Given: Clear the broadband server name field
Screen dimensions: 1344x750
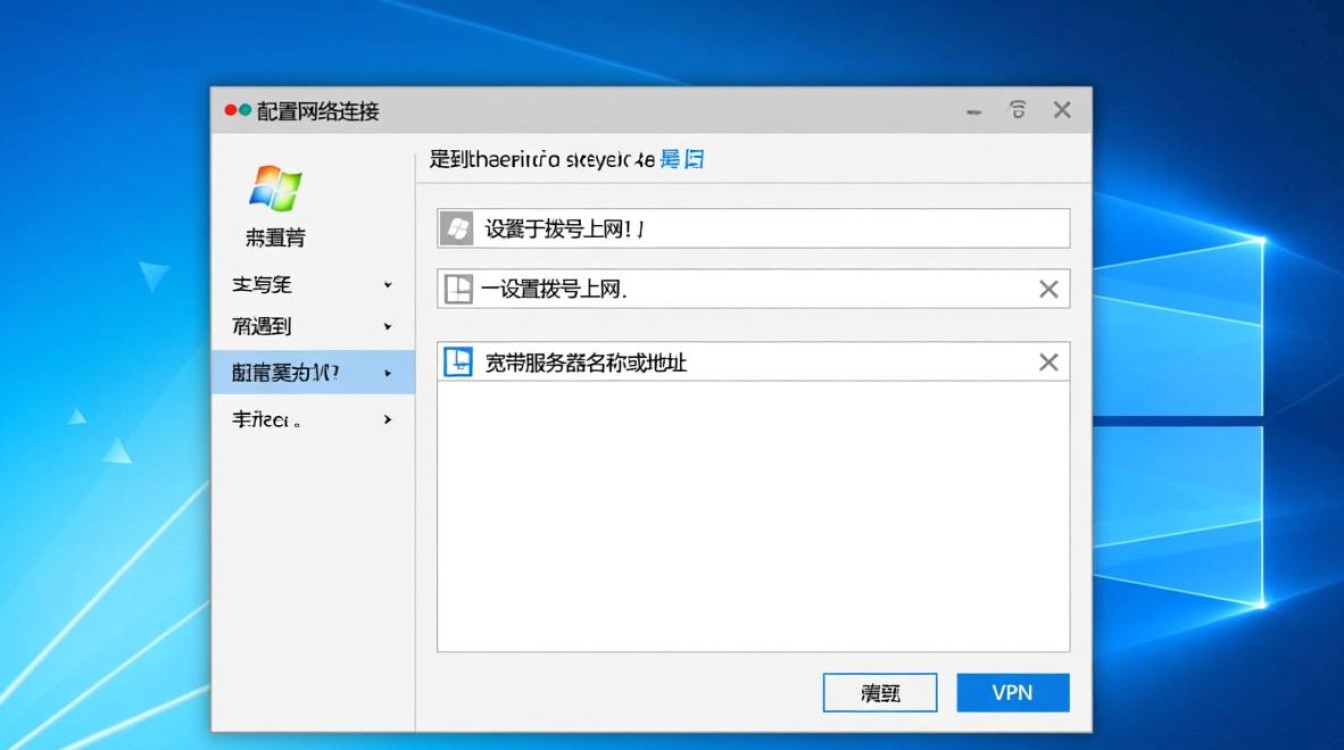Looking at the screenshot, I should click(x=1048, y=362).
